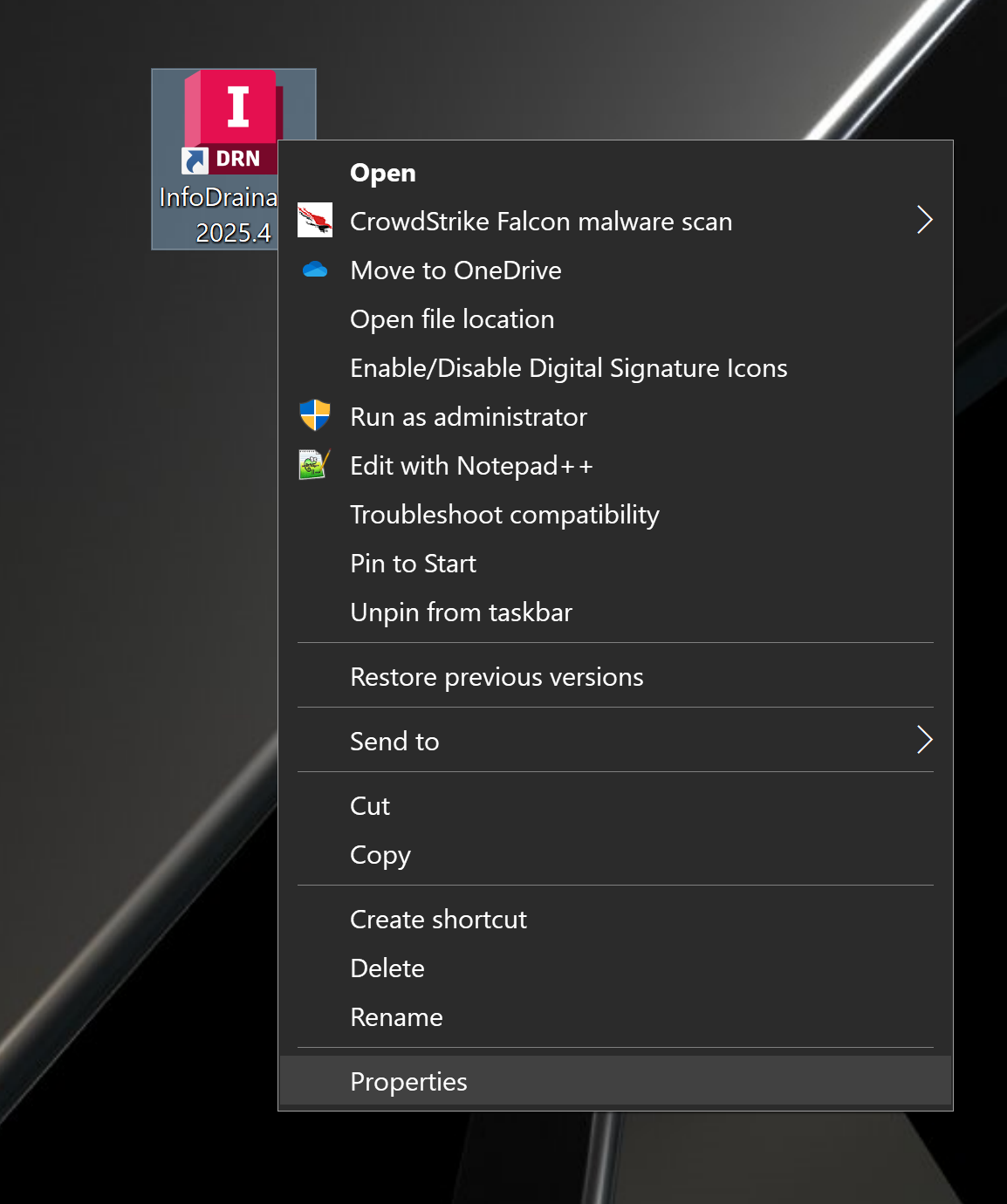1007x1204 pixels.
Task: Expand the Send to submenu
Action: (925, 740)
